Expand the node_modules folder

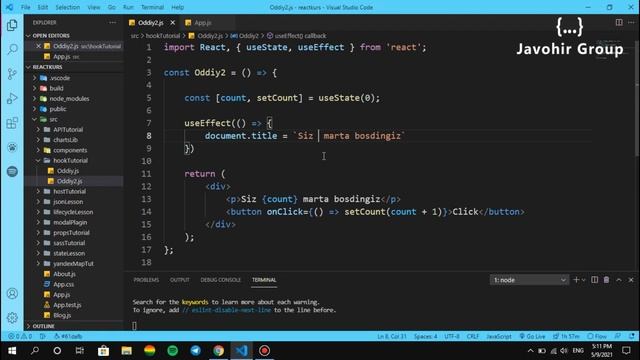pos(69,99)
